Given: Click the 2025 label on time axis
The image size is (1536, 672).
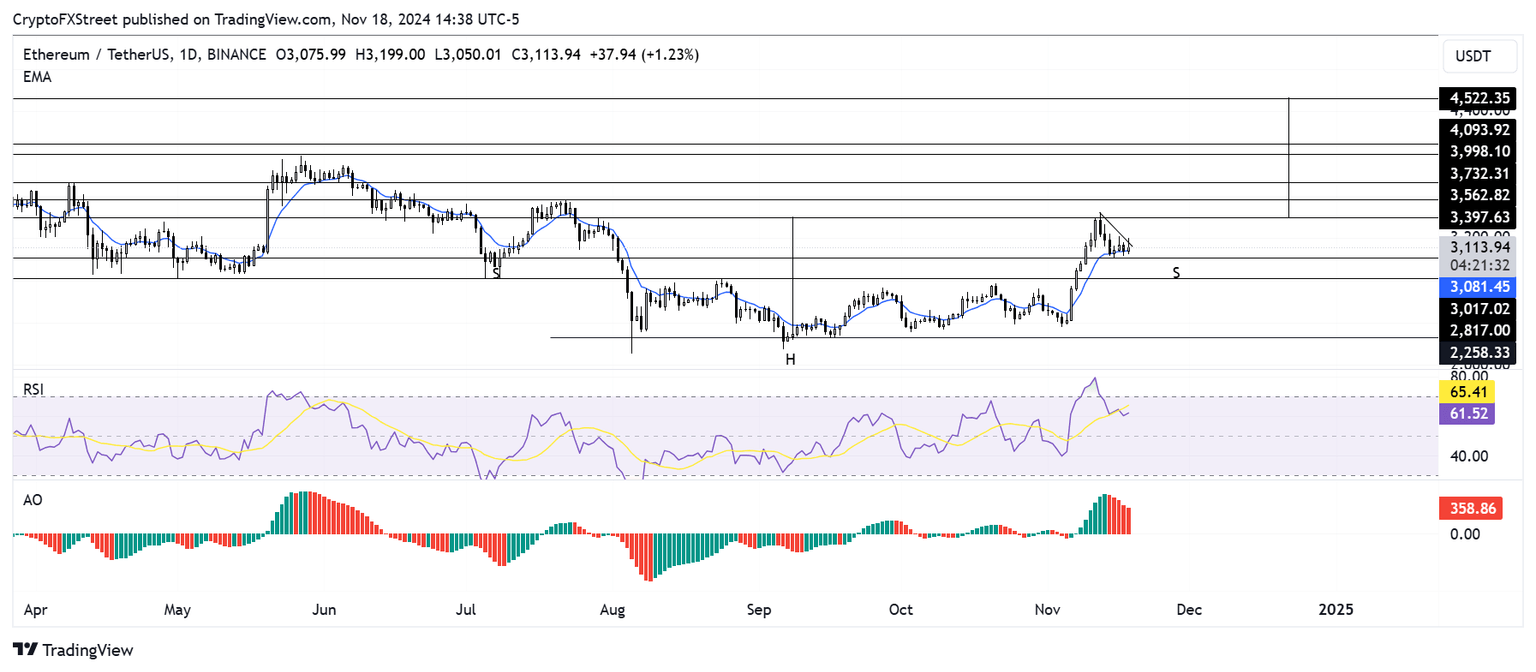Looking at the screenshot, I should click(1336, 609).
